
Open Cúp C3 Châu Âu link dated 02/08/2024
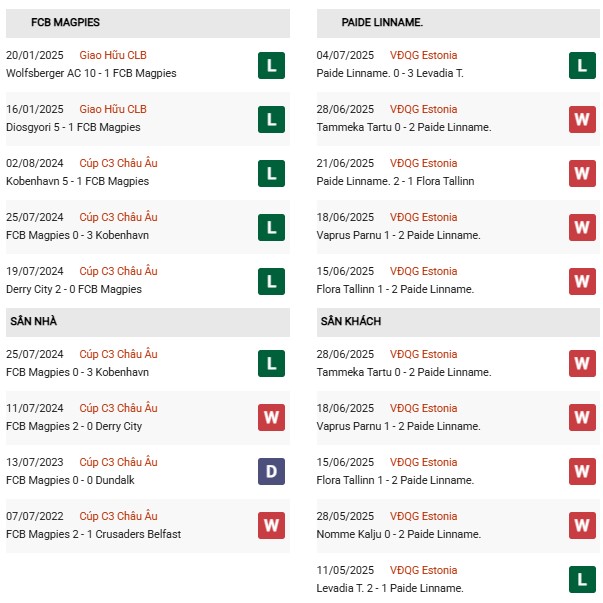pos(118,163)
